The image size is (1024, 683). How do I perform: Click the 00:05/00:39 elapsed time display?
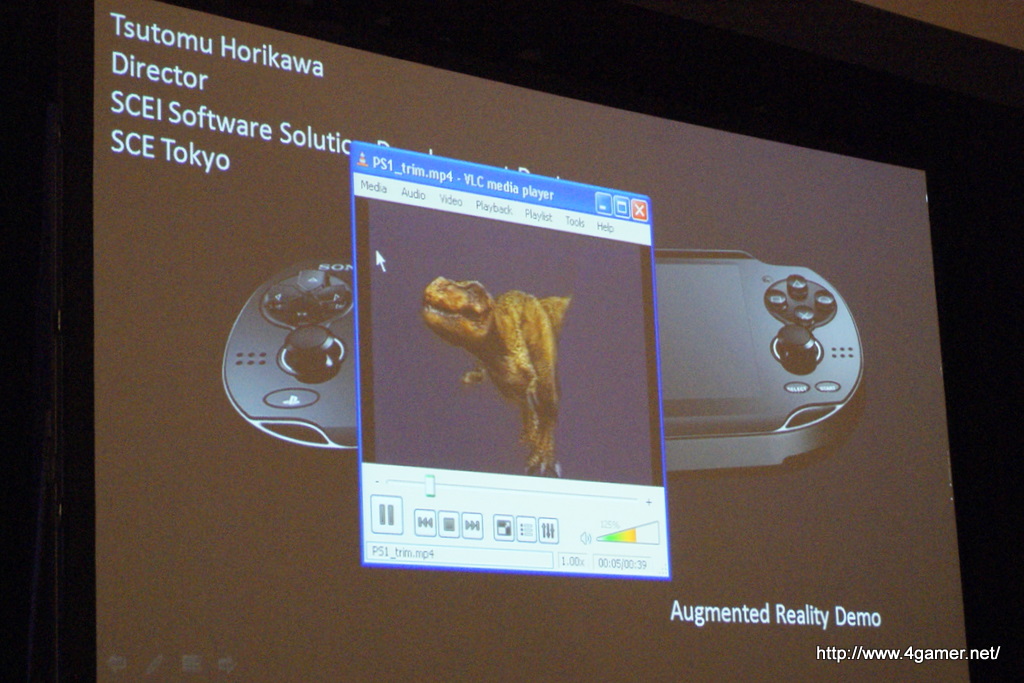pyautogui.click(x=622, y=564)
